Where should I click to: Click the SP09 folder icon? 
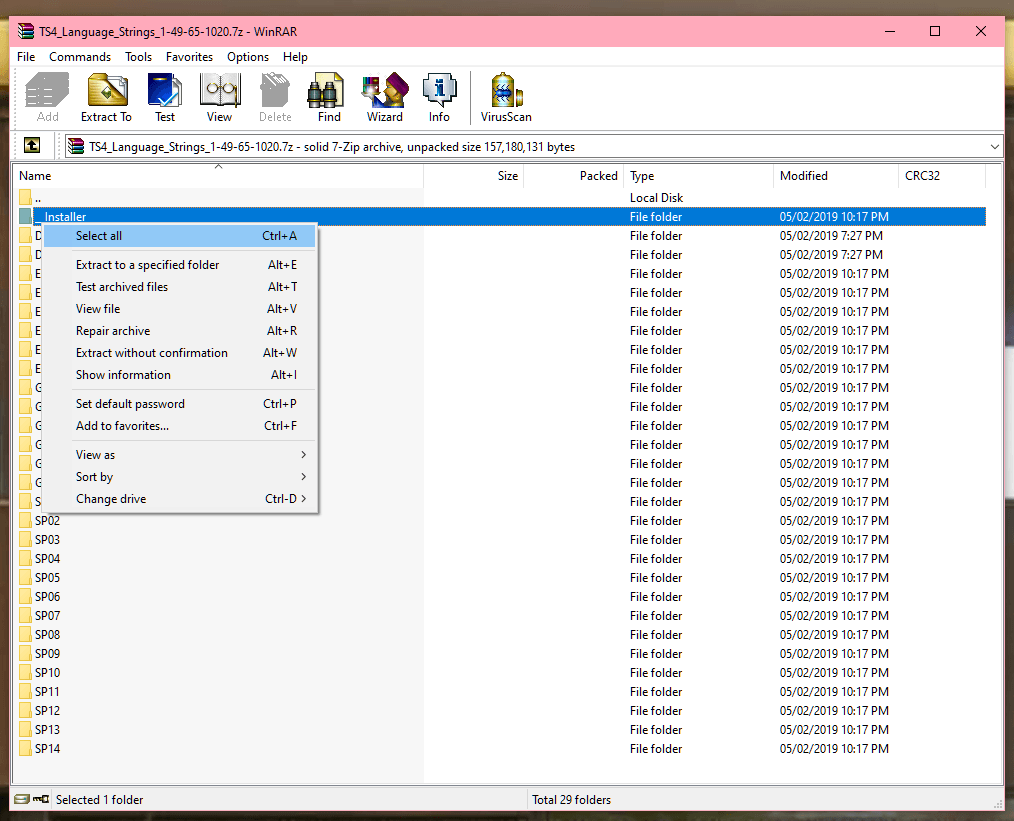(25, 654)
